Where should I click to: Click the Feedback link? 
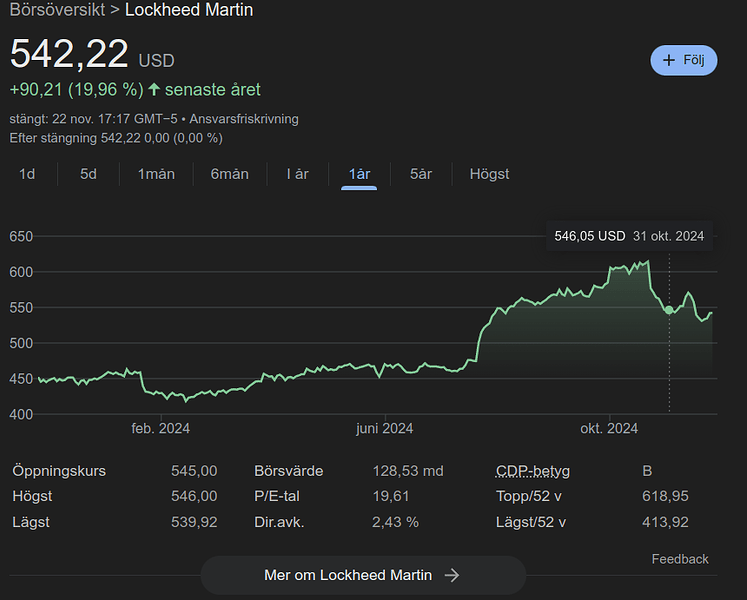pos(680,559)
